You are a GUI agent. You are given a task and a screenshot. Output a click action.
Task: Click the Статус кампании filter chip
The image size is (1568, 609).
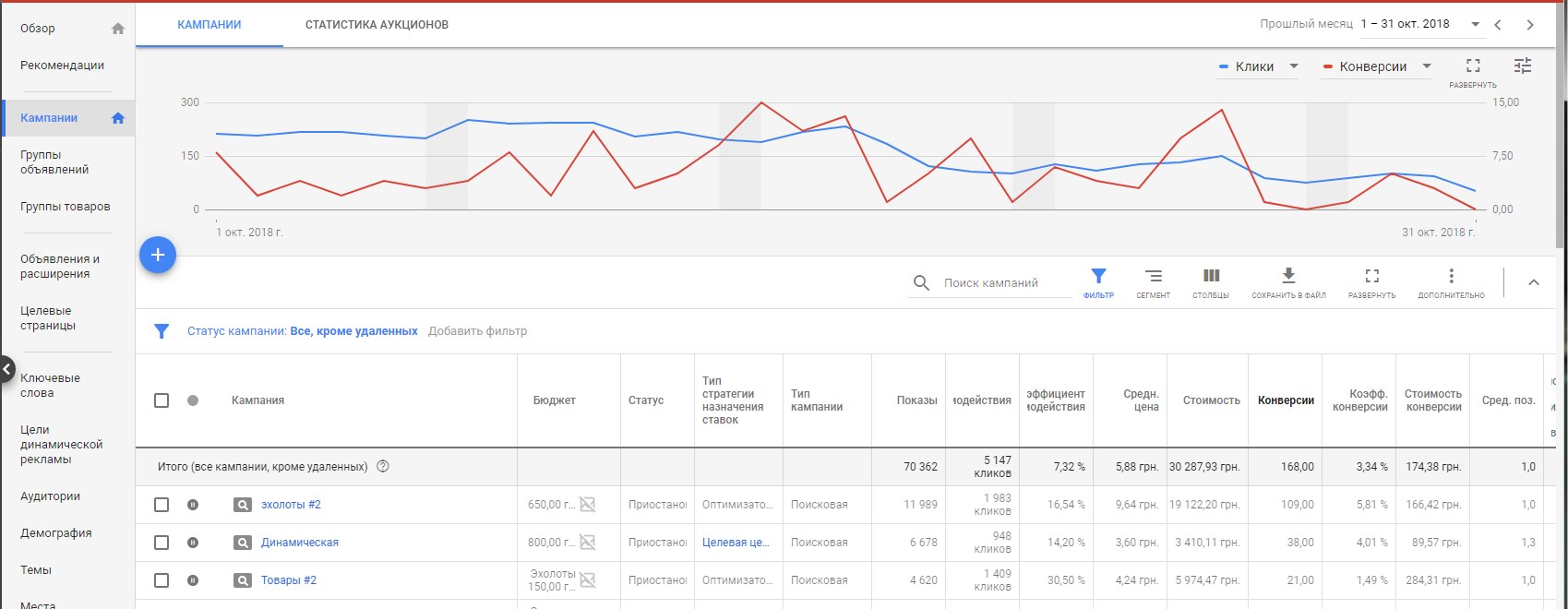click(303, 331)
